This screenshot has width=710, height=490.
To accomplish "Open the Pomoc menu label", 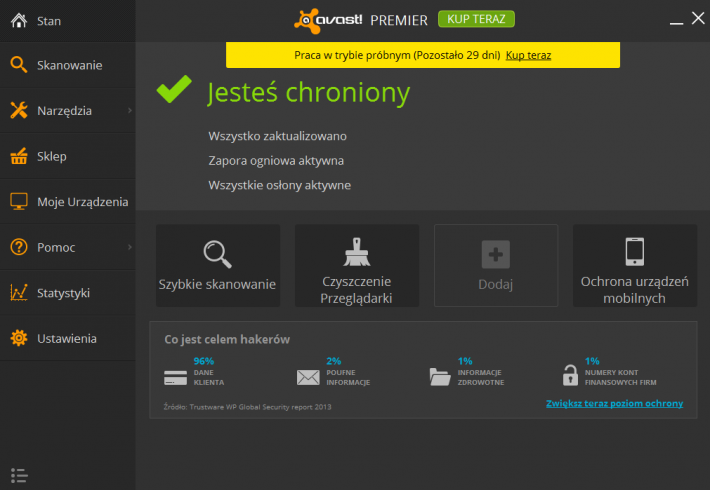I will coord(56,247).
